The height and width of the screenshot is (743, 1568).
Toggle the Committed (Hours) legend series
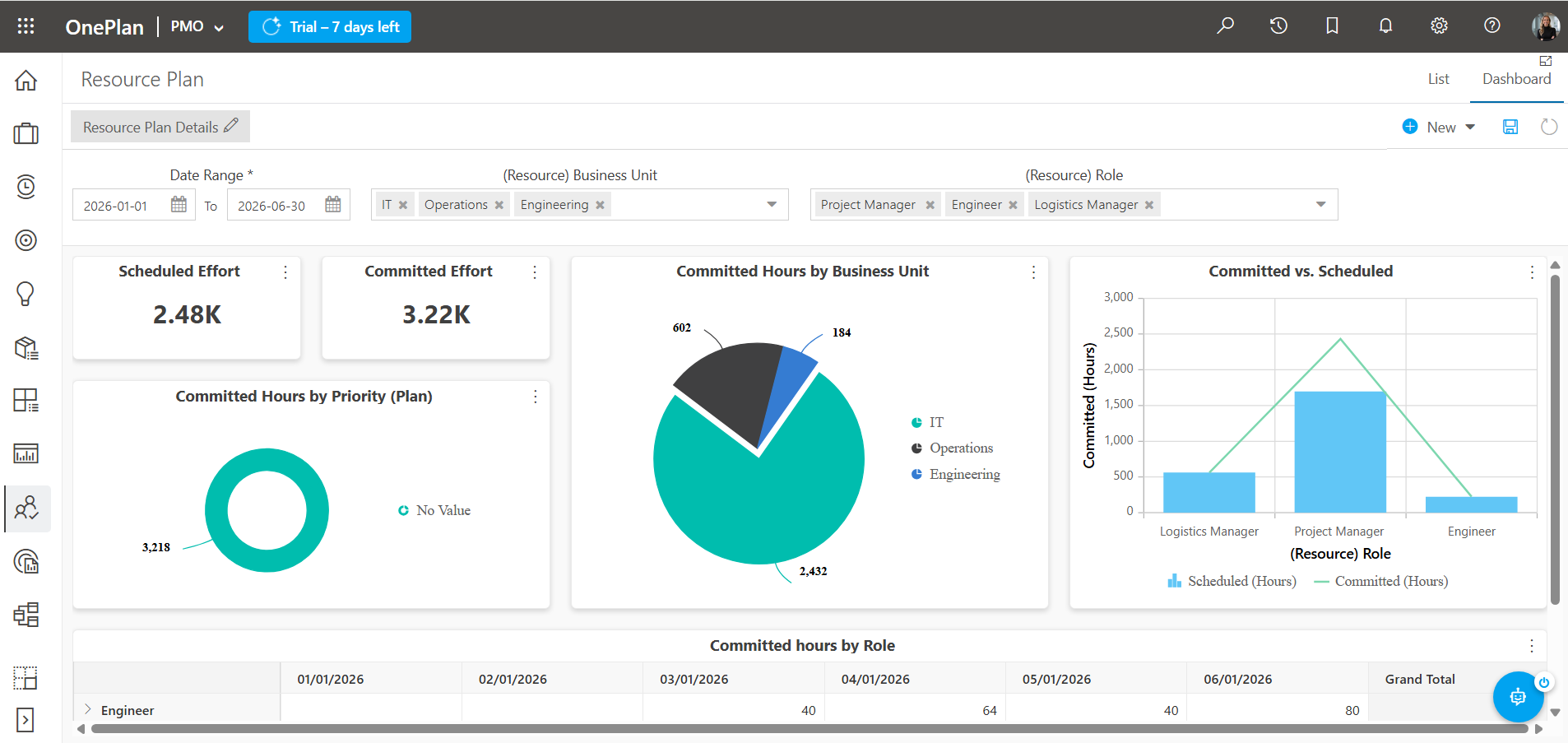pyautogui.click(x=1381, y=581)
